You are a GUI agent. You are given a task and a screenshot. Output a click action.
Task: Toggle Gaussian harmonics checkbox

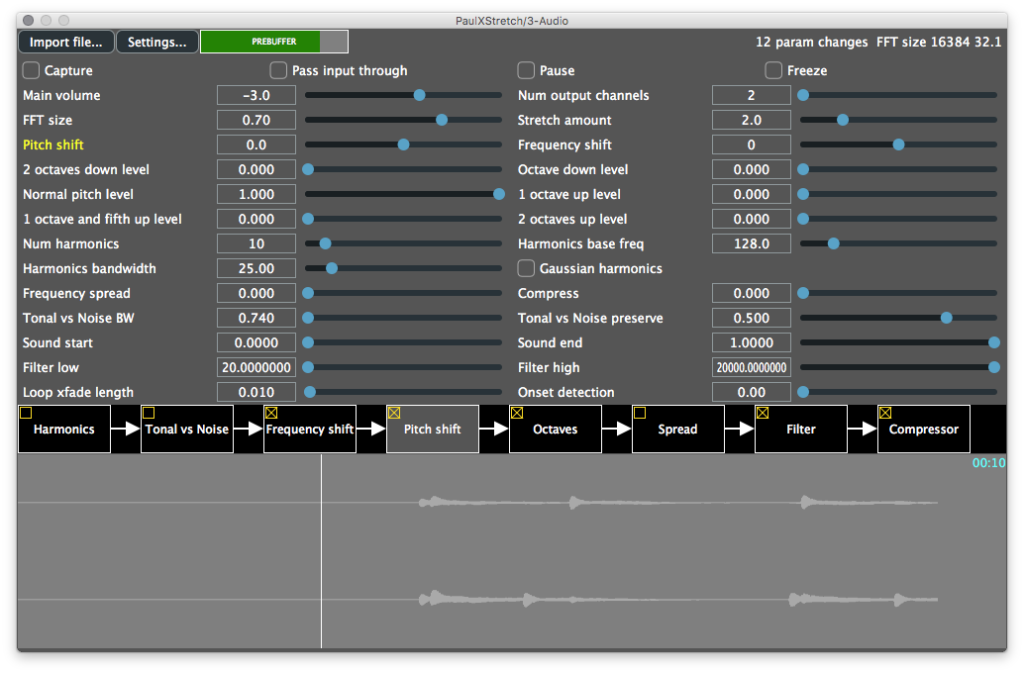coord(526,268)
